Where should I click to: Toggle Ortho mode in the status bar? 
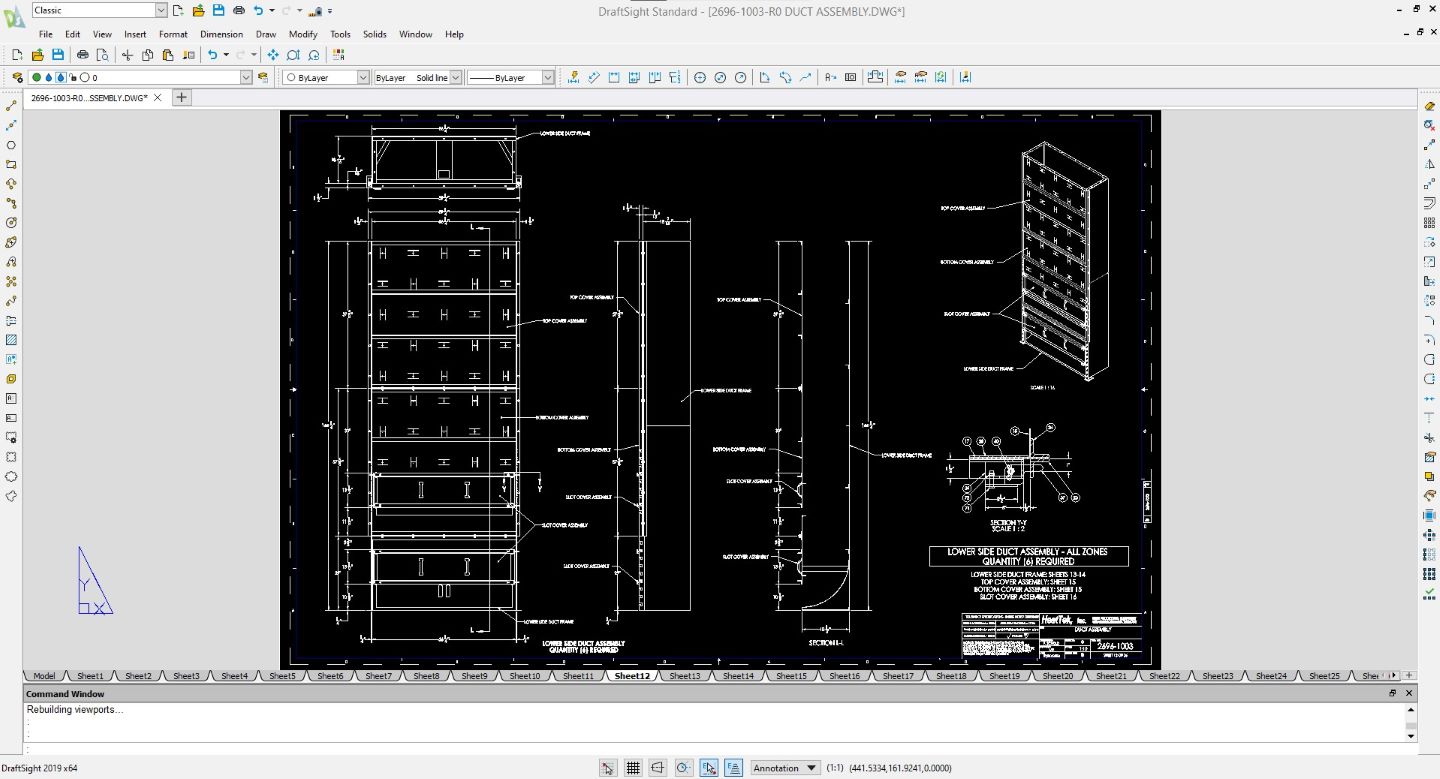click(x=658, y=768)
